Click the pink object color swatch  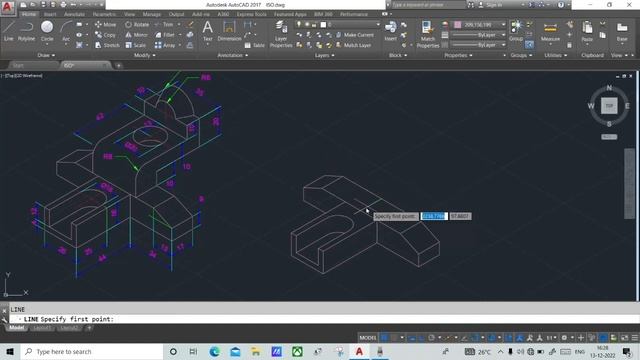(458, 24)
